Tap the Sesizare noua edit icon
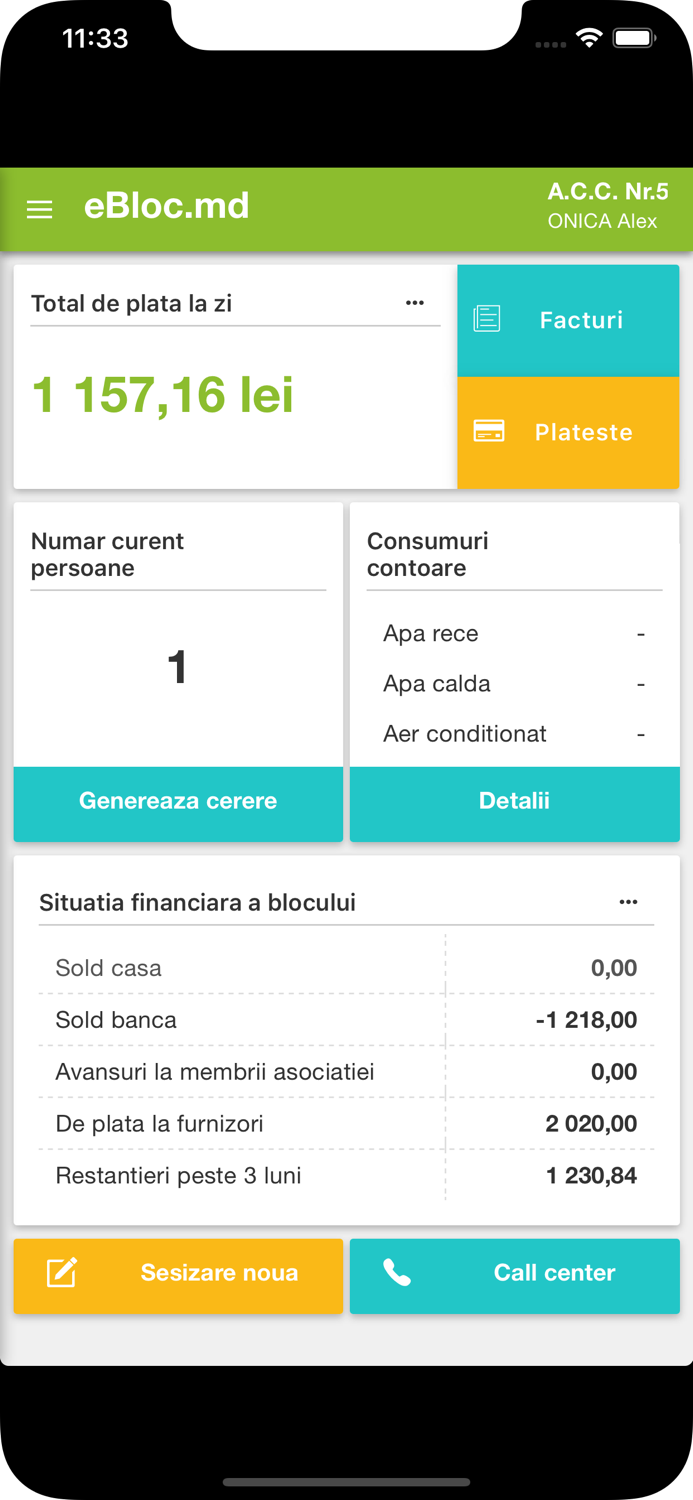This screenshot has height=1500, width=693. (x=62, y=1273)
